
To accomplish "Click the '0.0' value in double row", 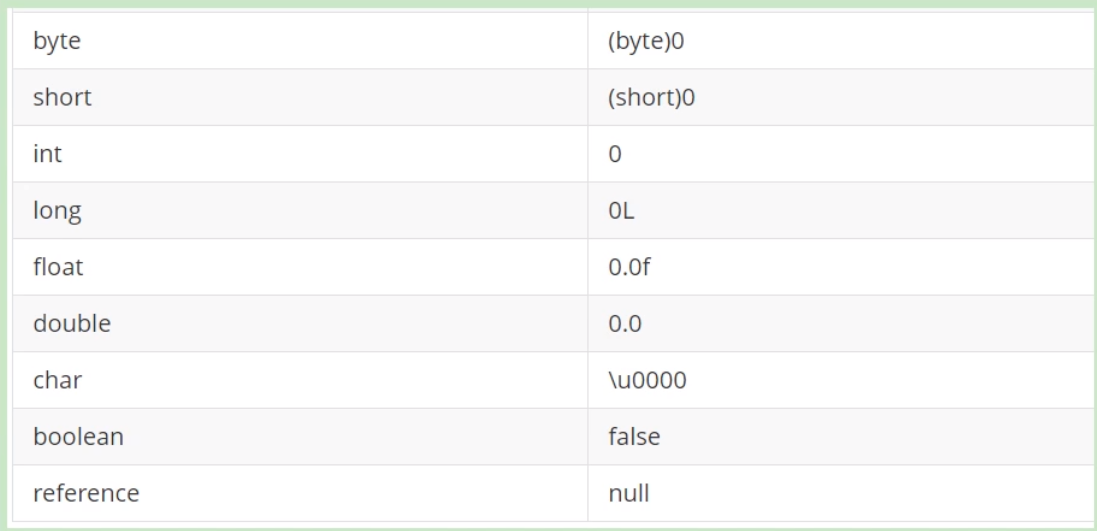I will [623, 324].
